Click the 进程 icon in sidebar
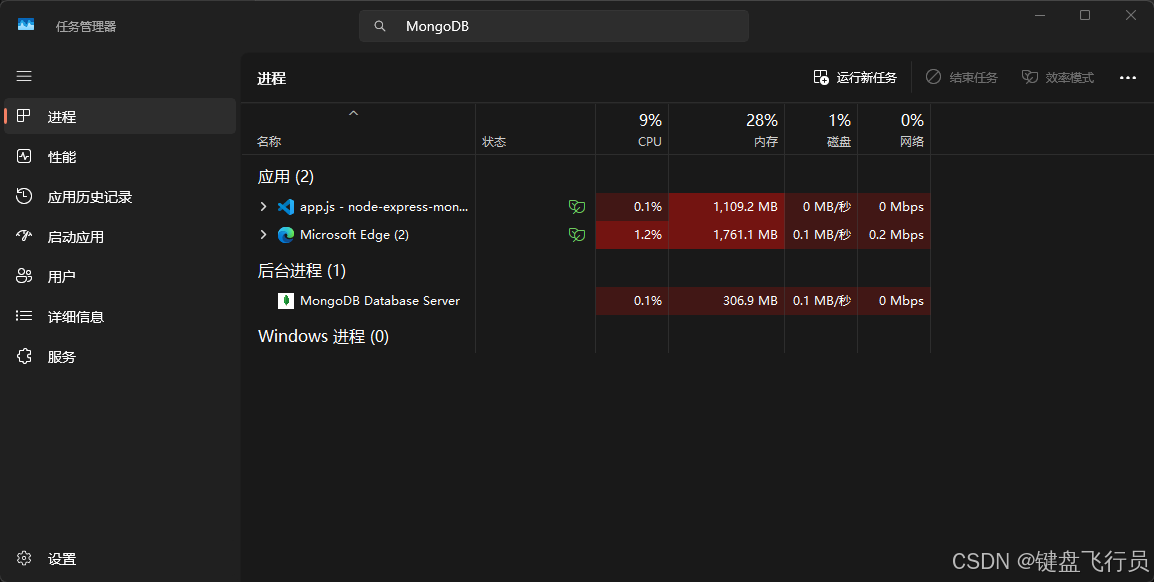The image size is (1154, 582). (24, 116)
